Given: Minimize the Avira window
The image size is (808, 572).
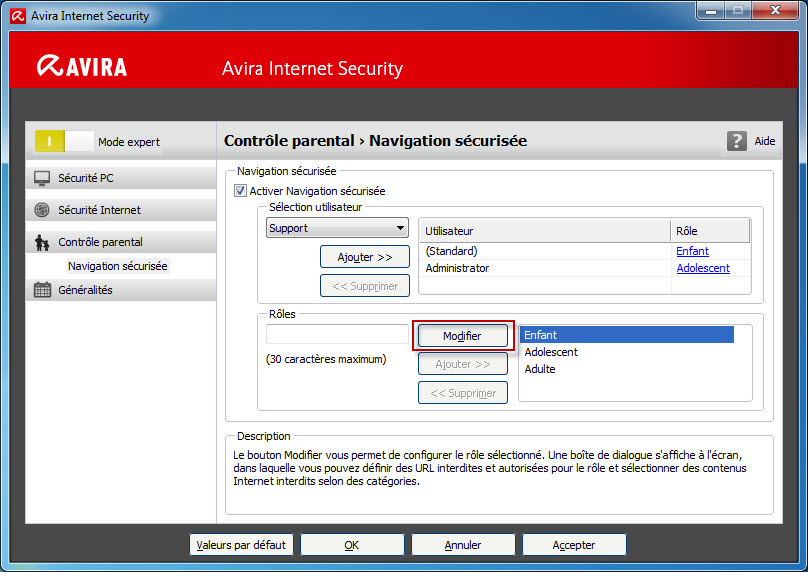Looking at the screenshot, I should coord(711,10).
